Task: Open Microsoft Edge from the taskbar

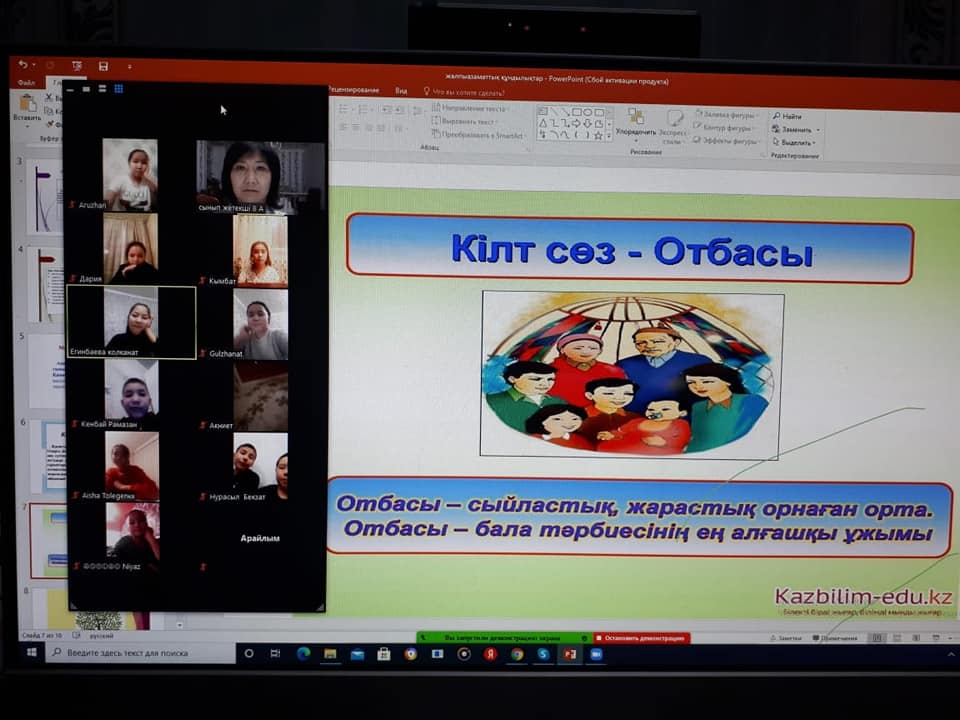Action: coord(303,654)
